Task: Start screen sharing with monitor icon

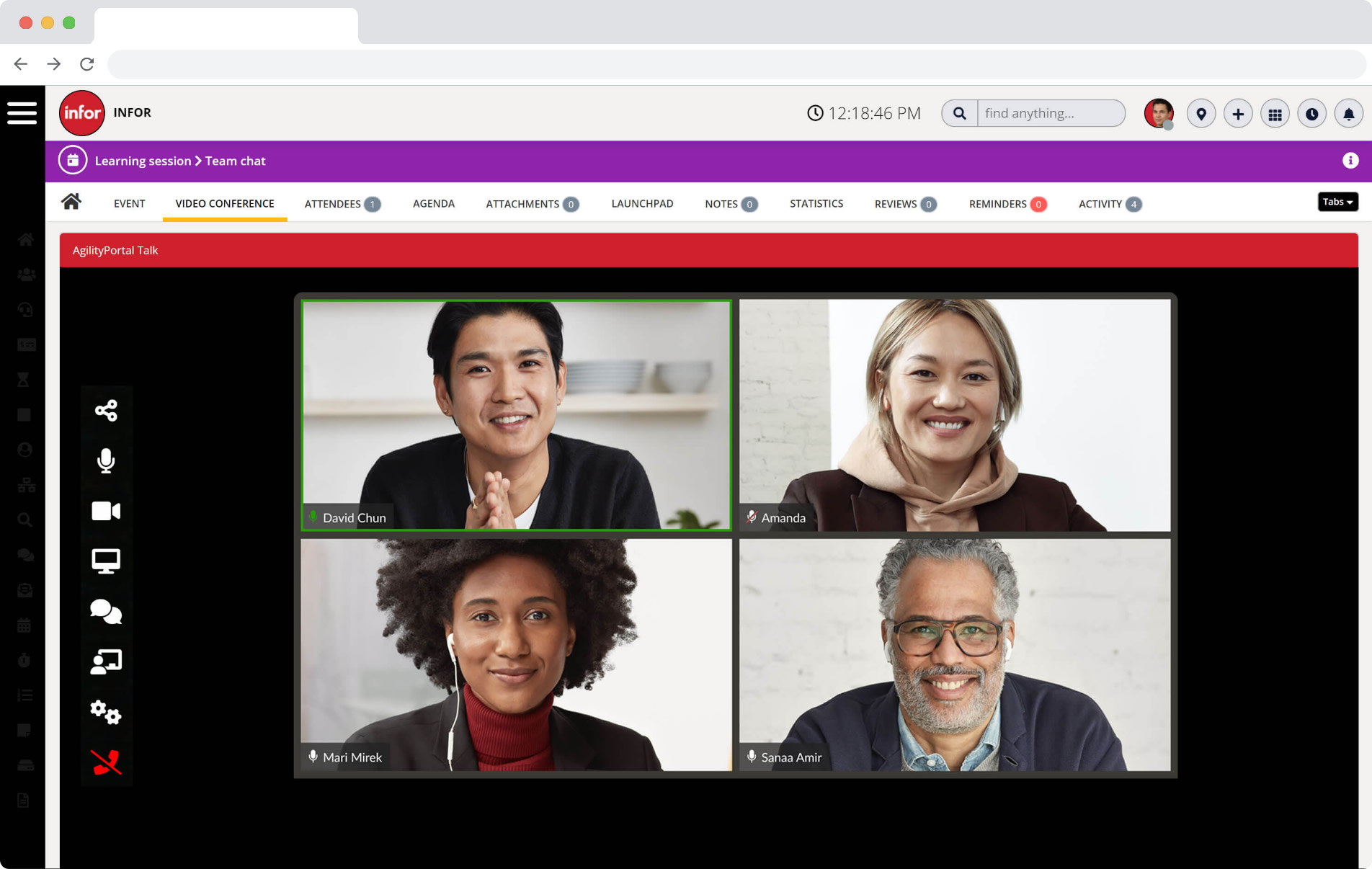Action: (106, 561)
